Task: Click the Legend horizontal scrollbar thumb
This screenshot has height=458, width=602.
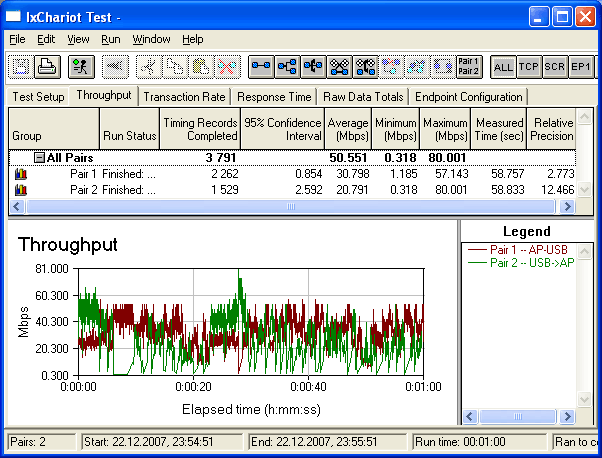Action: (x=518, y=417)
